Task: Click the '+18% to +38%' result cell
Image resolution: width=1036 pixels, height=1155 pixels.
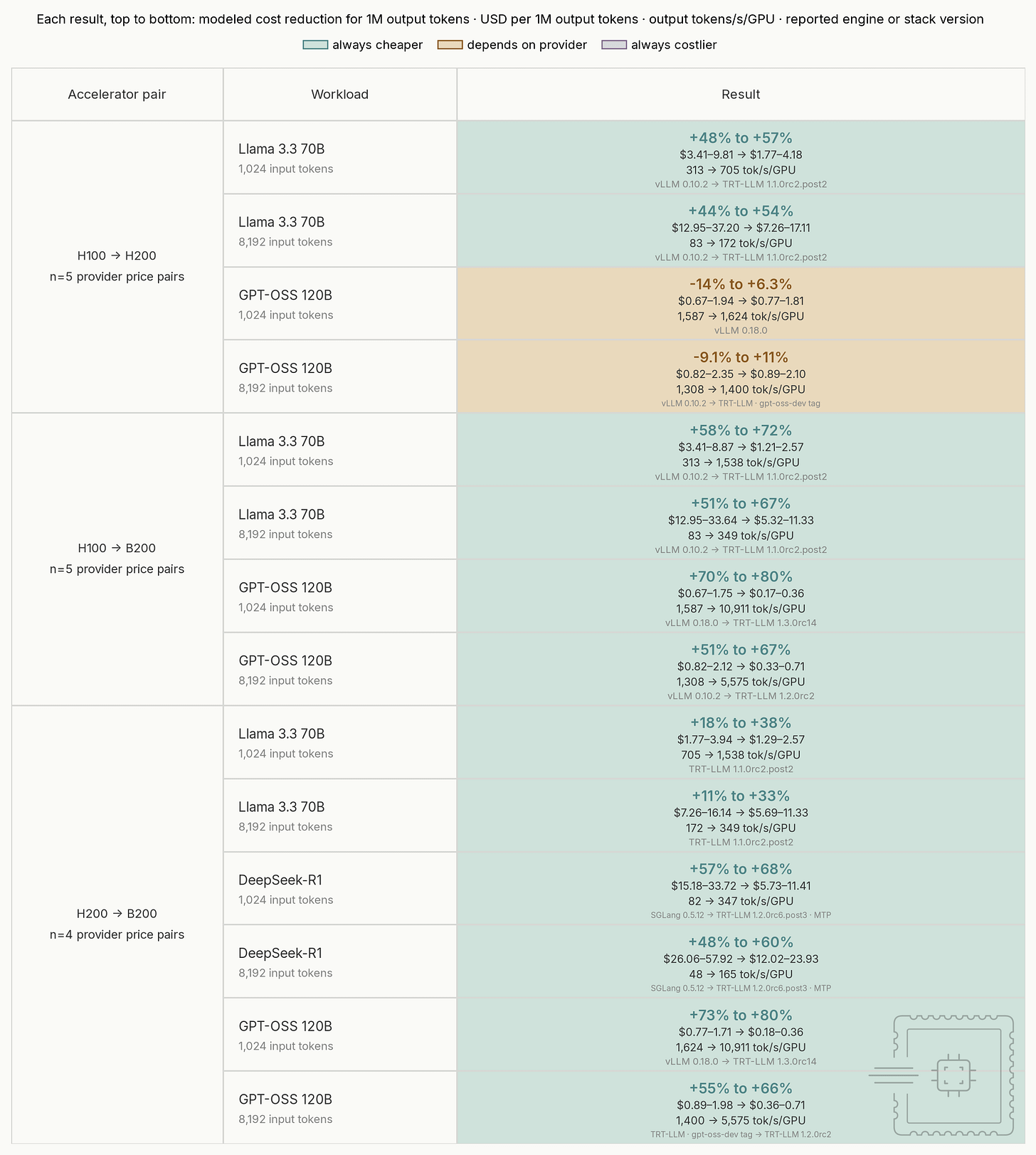Action: tap(741, 742)
